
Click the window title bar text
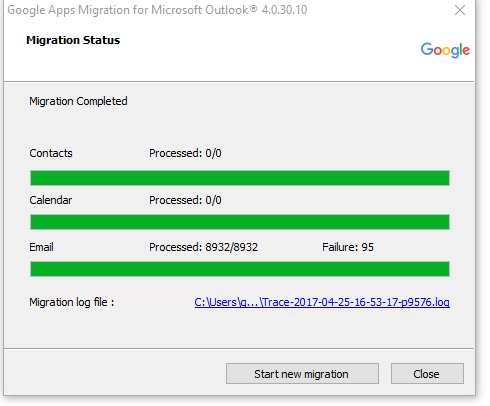tap(157, 10)
